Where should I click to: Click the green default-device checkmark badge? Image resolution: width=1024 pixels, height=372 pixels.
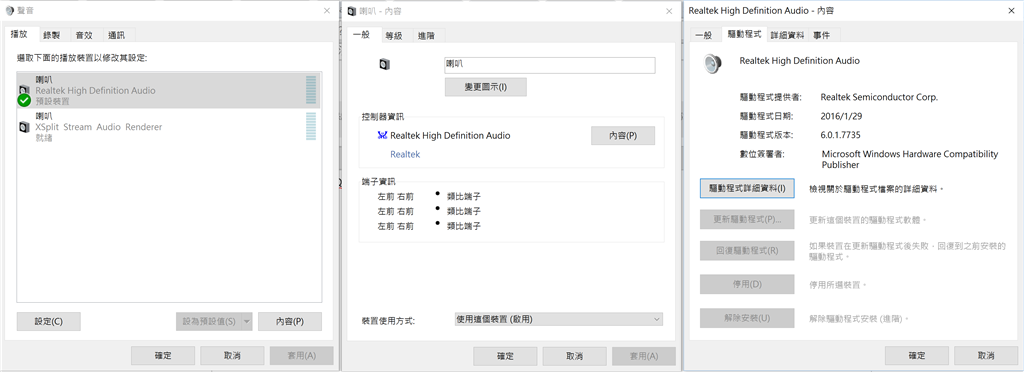point(24,101)
